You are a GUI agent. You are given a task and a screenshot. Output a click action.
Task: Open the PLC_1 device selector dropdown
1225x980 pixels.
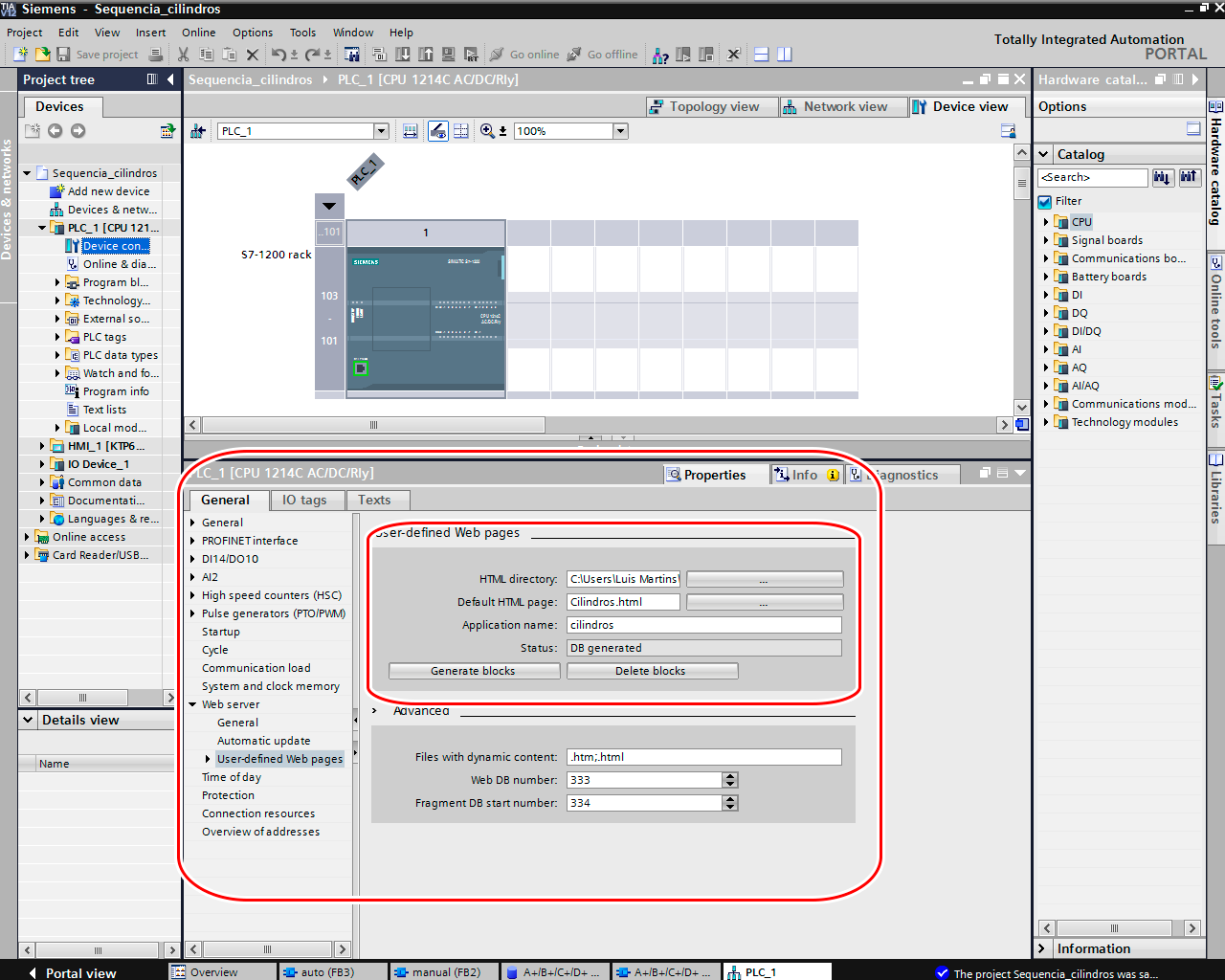pos(381,131)
